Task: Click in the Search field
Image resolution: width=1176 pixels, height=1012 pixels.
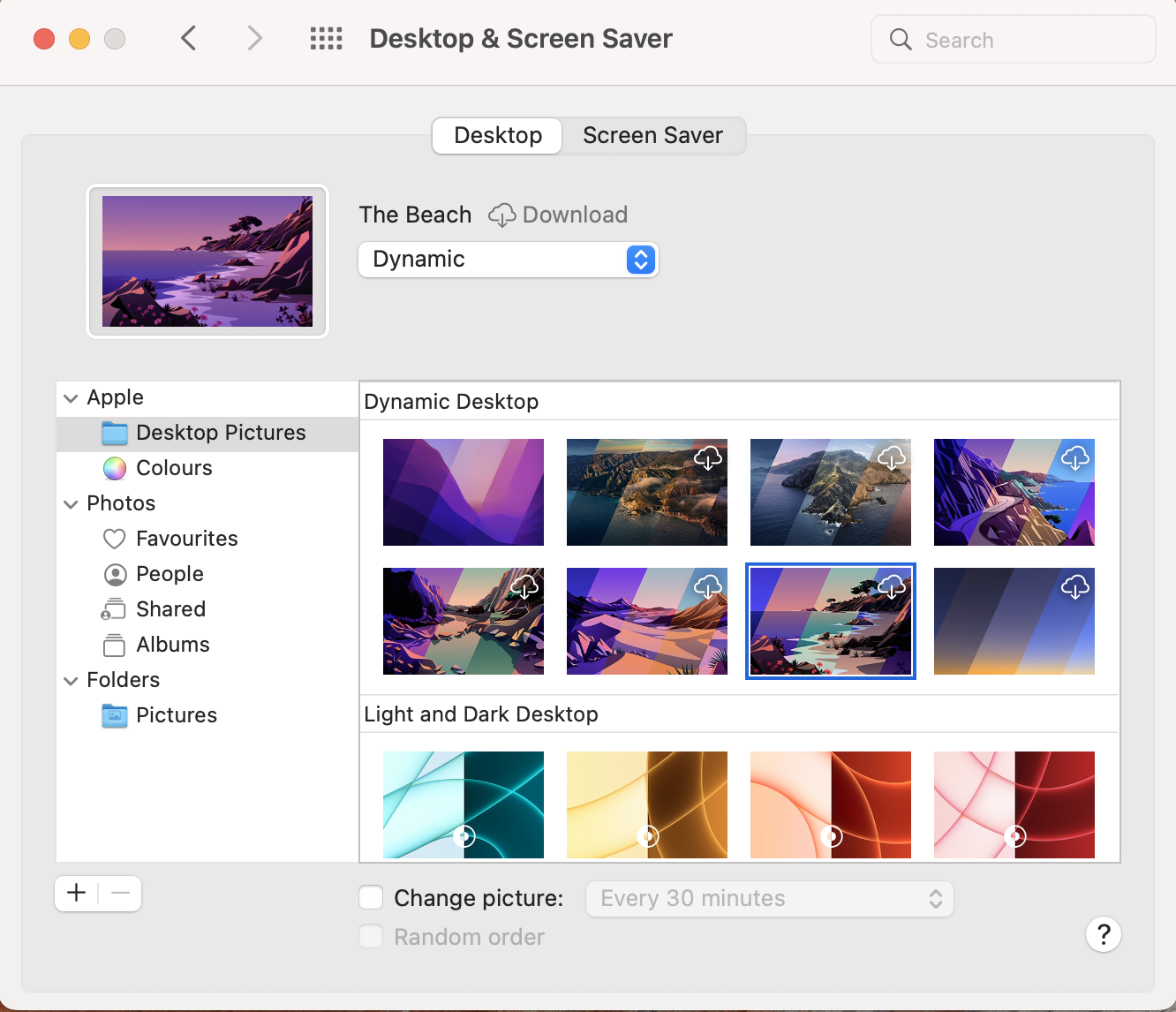Action: click(1013, 39)
